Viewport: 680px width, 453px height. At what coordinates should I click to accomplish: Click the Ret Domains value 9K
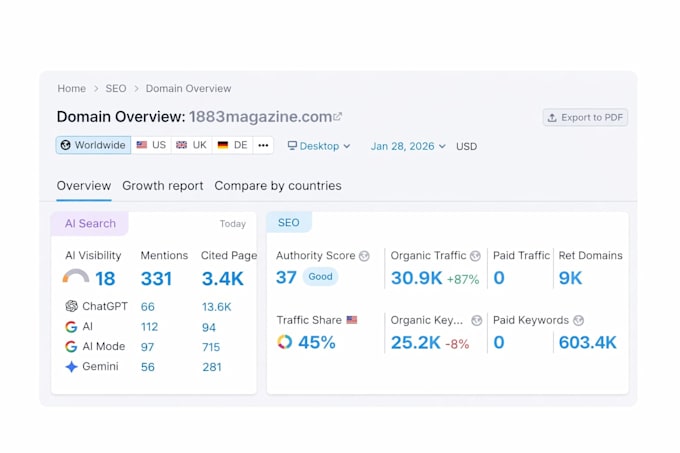pyautogui.click(x=570, y=278)
